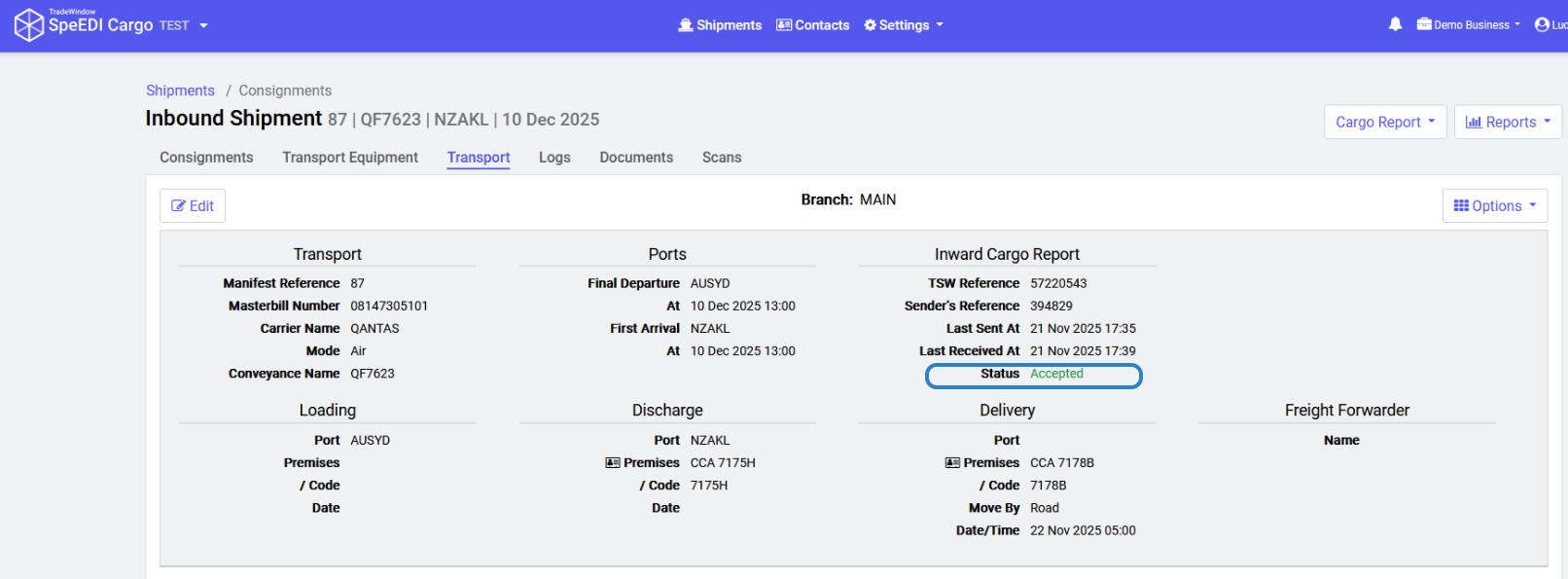Go to the Documents tab

636,158
